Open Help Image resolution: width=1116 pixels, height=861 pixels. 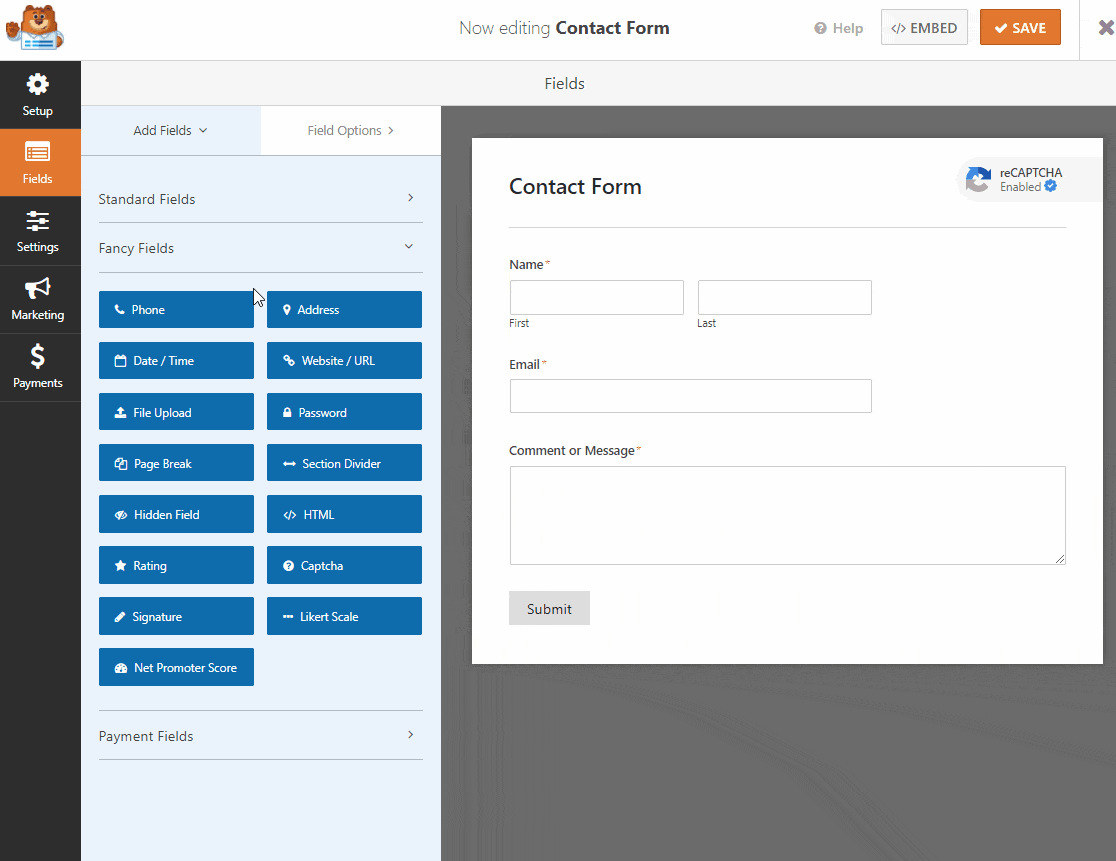click(838, 28)
